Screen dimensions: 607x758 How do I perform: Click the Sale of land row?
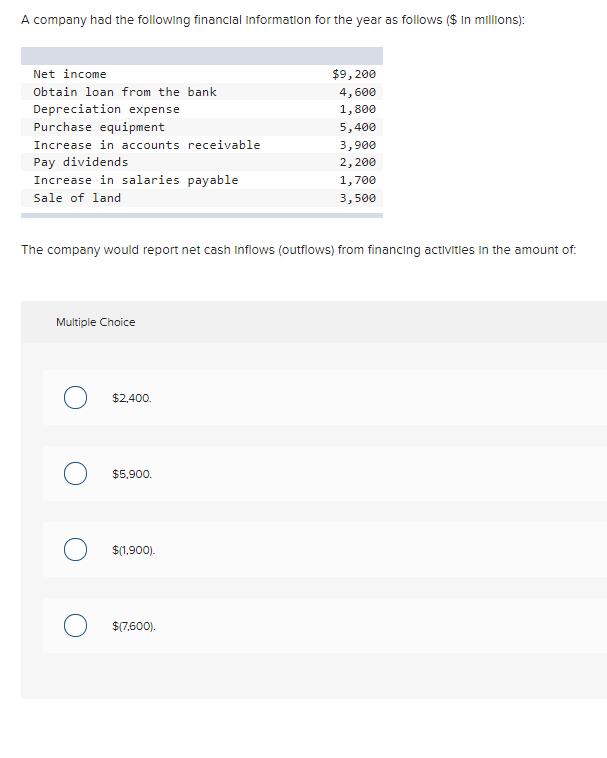coord(202,198)
